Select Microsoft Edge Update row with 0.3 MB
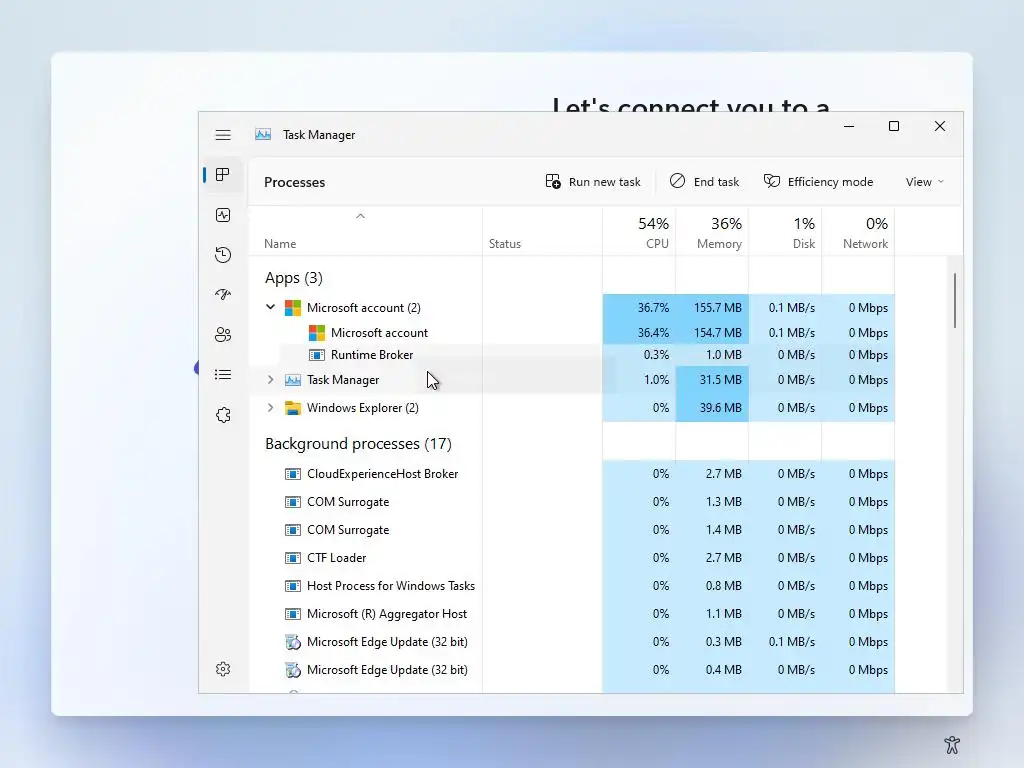1024x768 pixels. tap(572, 642)
